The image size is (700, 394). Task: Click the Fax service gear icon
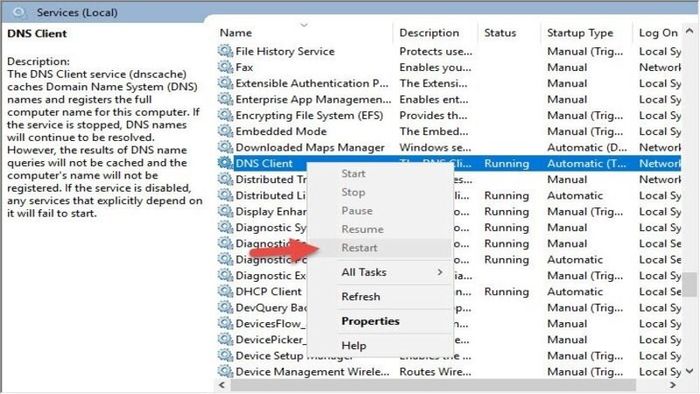(x=225, y=67)
